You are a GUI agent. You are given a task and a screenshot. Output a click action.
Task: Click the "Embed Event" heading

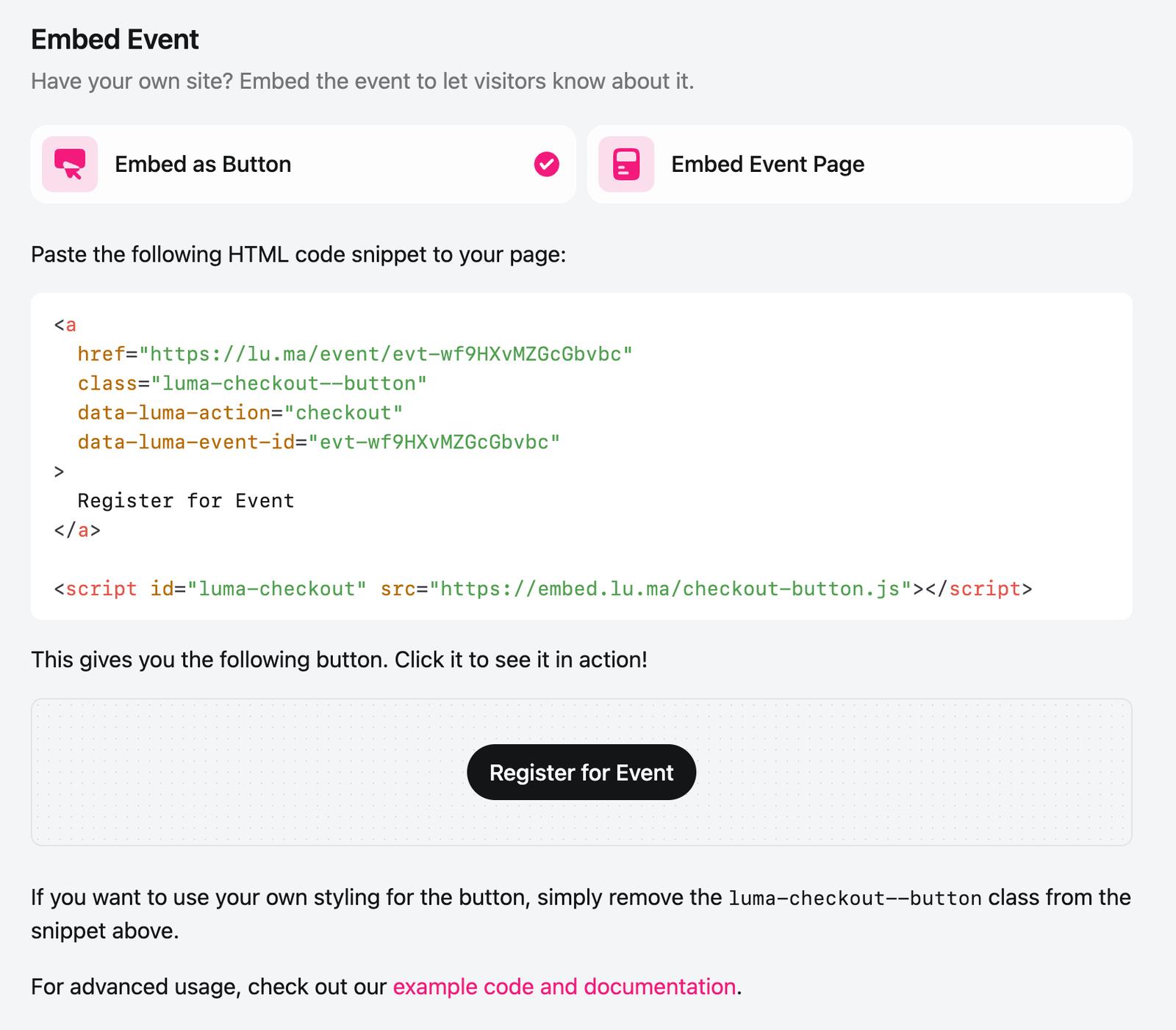pyautogui.click(x=115, y=40)
